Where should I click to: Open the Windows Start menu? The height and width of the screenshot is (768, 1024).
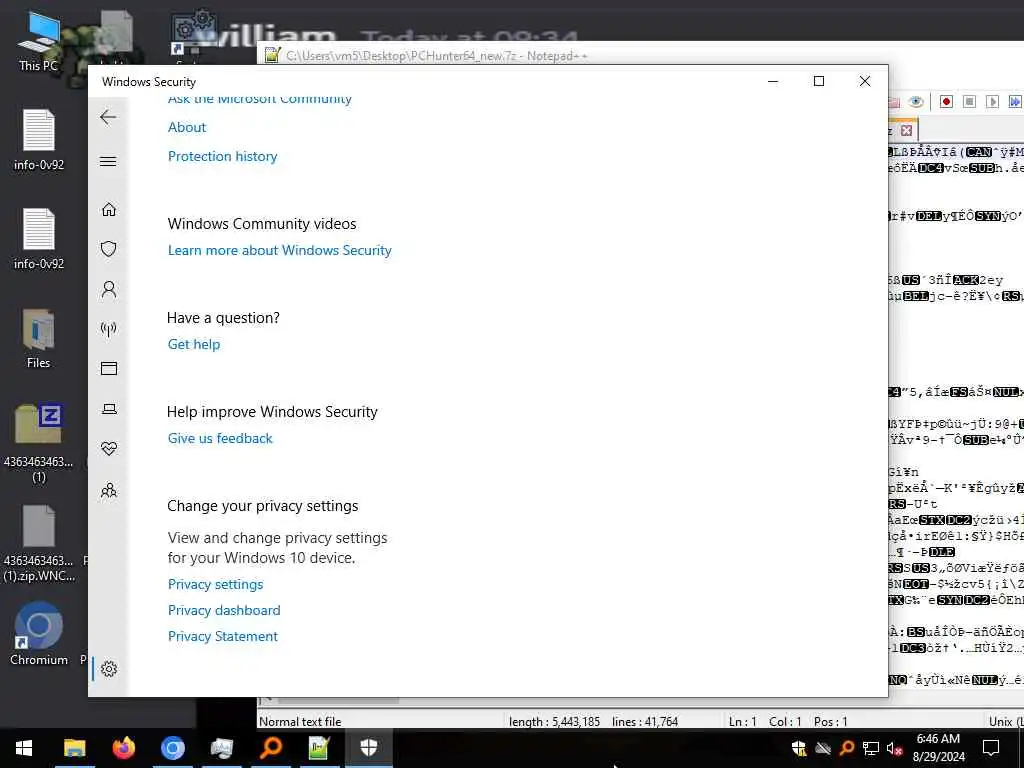point(24,748)
